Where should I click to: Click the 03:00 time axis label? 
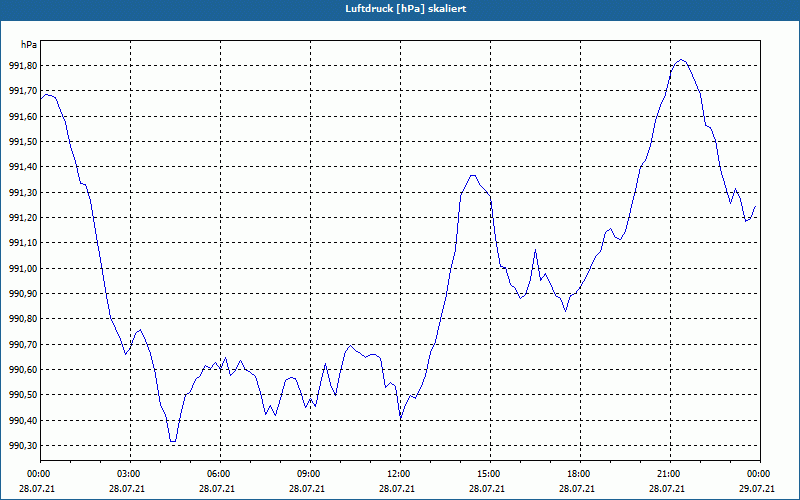(x=131, y=474)
